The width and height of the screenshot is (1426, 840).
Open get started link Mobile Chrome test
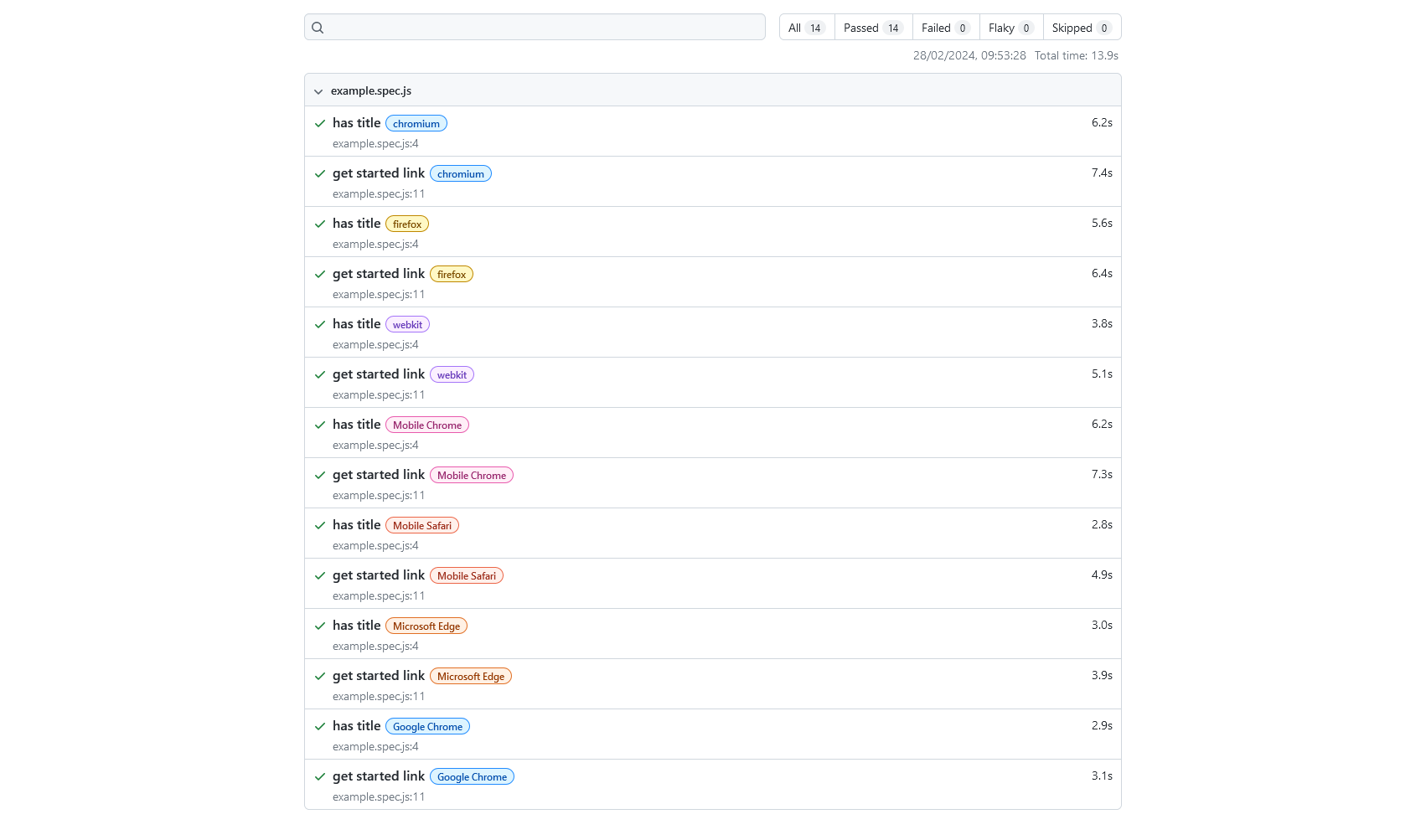click(x=379, y=475)
